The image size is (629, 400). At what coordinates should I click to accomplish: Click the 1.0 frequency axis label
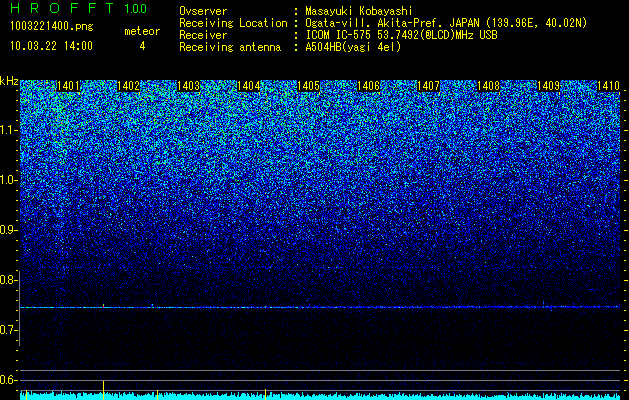click(x=9, y=180)
